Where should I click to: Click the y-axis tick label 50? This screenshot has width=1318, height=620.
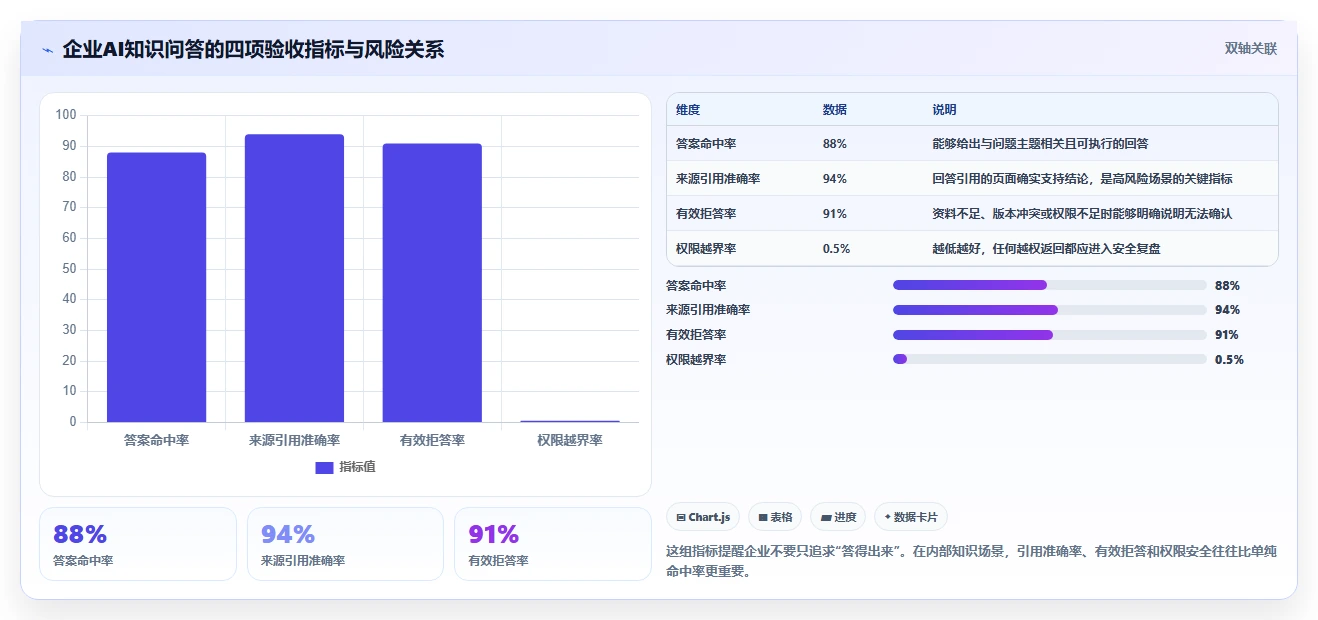click(69, 269)
